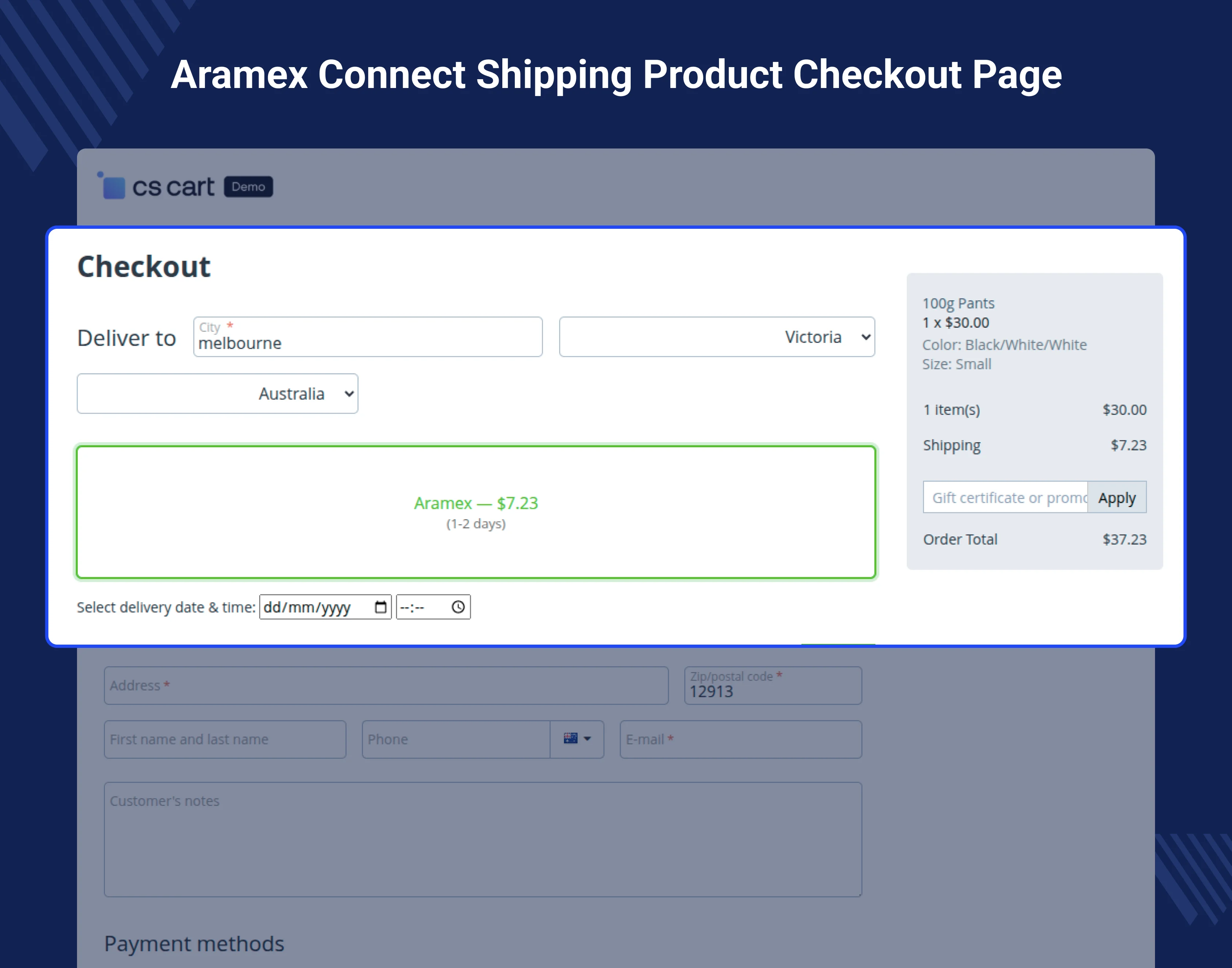
Task: Expand the phone country code dropdown
Action: (587, 738)
